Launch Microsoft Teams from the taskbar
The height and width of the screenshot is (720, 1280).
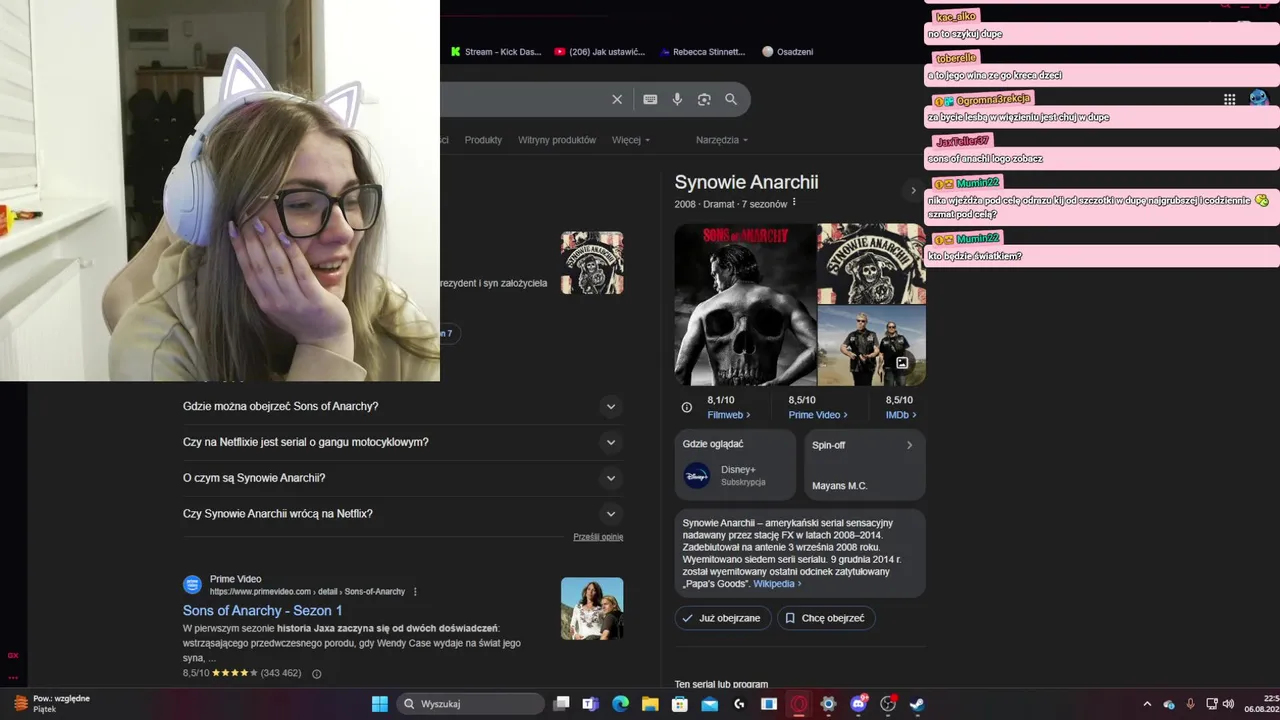(x=591, y=704)
